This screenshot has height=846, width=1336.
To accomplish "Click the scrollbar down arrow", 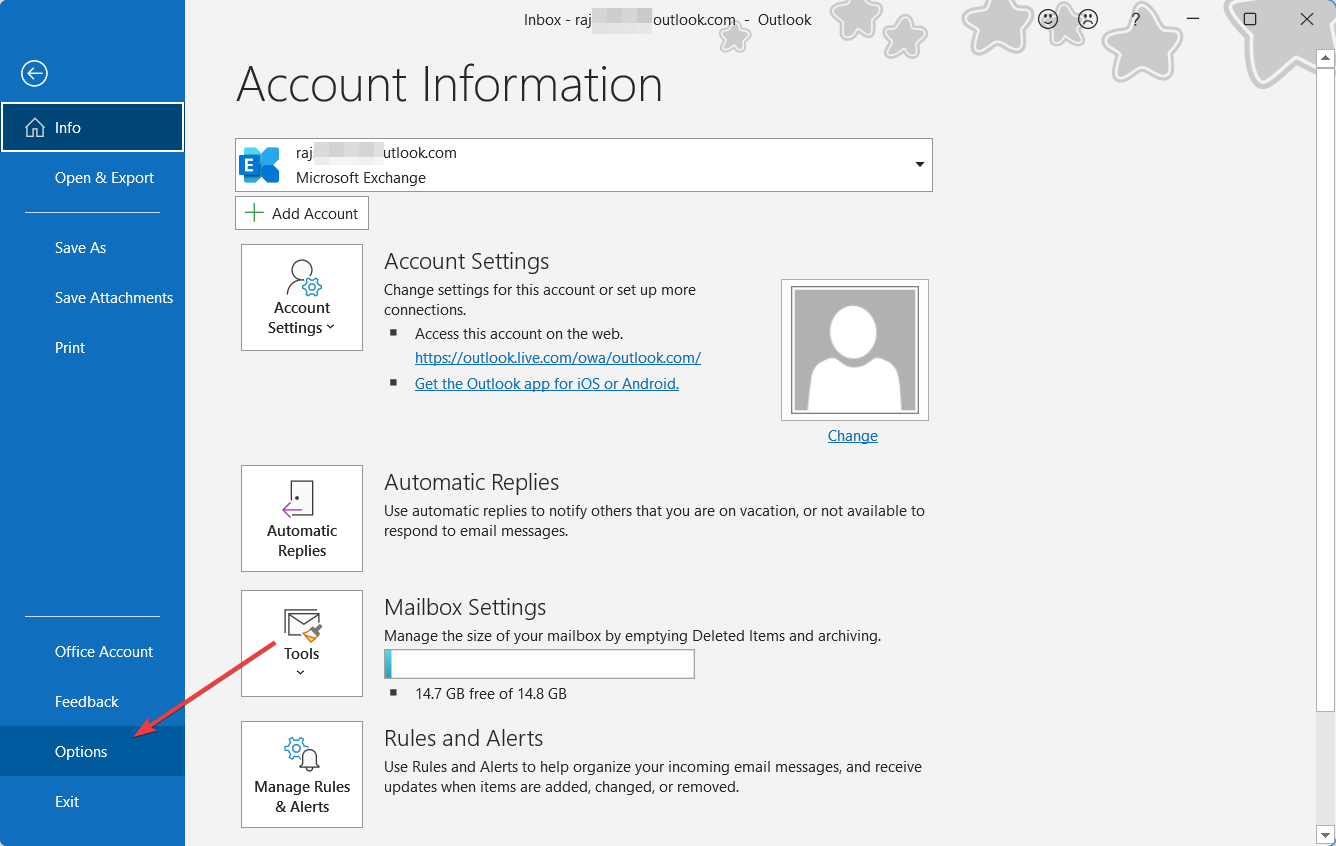I will (x=1326, y=833).
